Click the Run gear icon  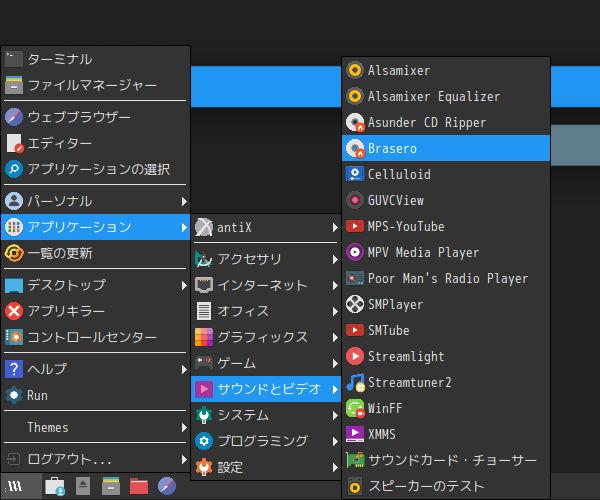tap(14, 395)
